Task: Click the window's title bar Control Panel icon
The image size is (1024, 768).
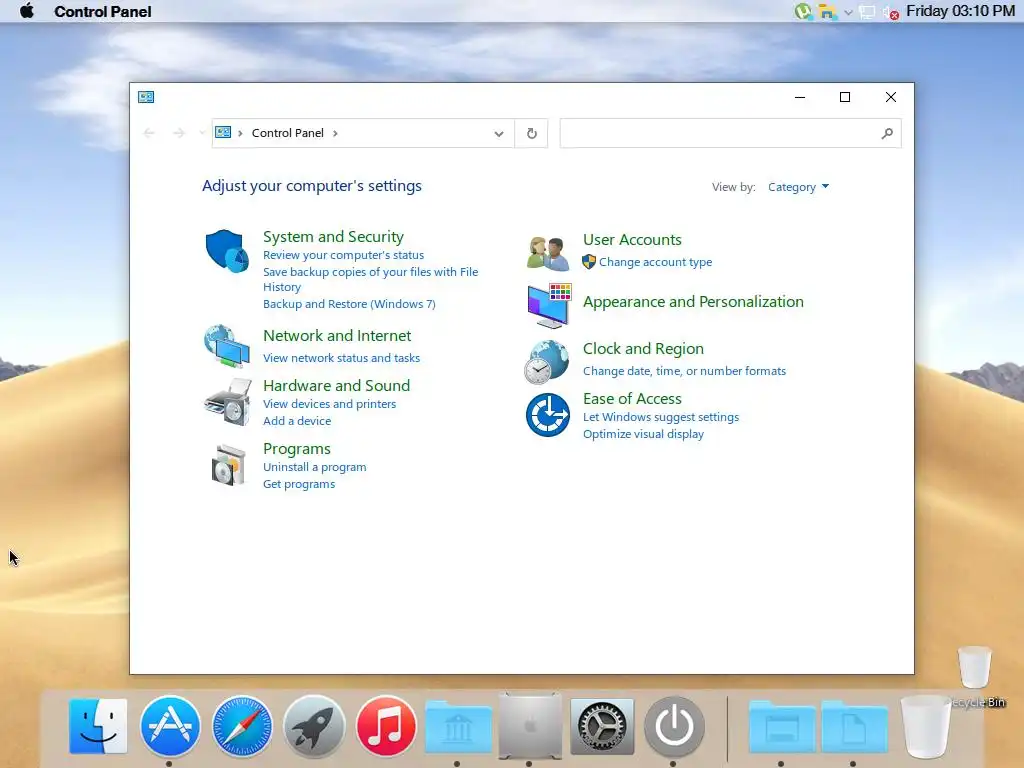Action: (x=146, y=97)
